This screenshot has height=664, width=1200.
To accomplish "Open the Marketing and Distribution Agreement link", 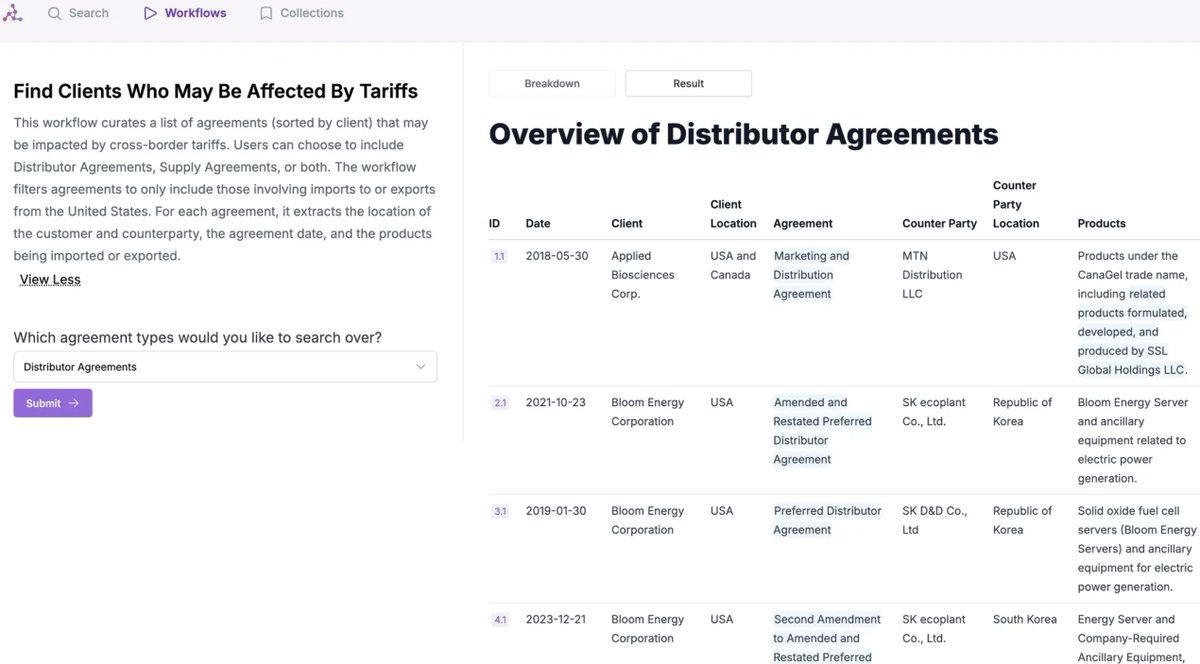I will tap(811, 275).
